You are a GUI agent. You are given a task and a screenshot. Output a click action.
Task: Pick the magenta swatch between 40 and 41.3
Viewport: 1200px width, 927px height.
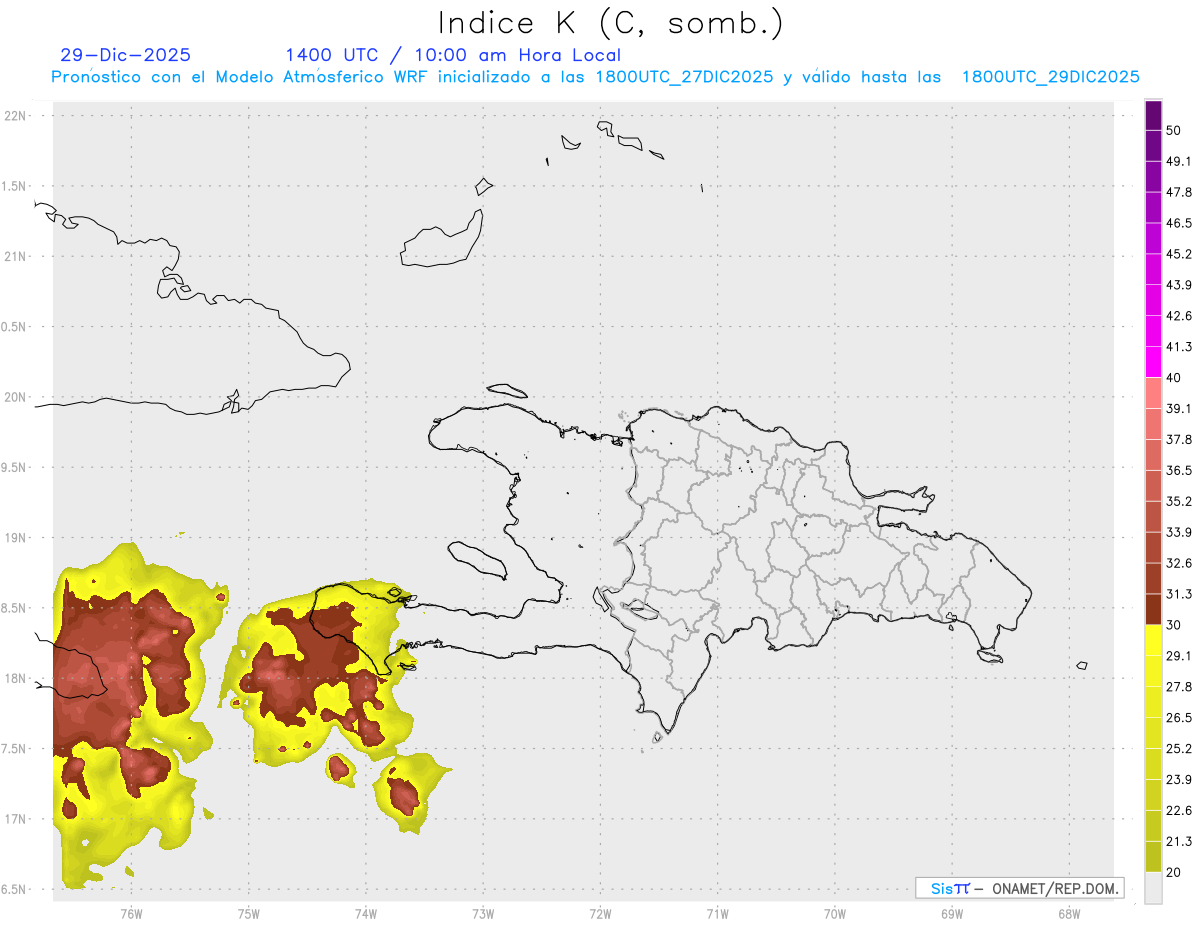tap(1153, 363)
